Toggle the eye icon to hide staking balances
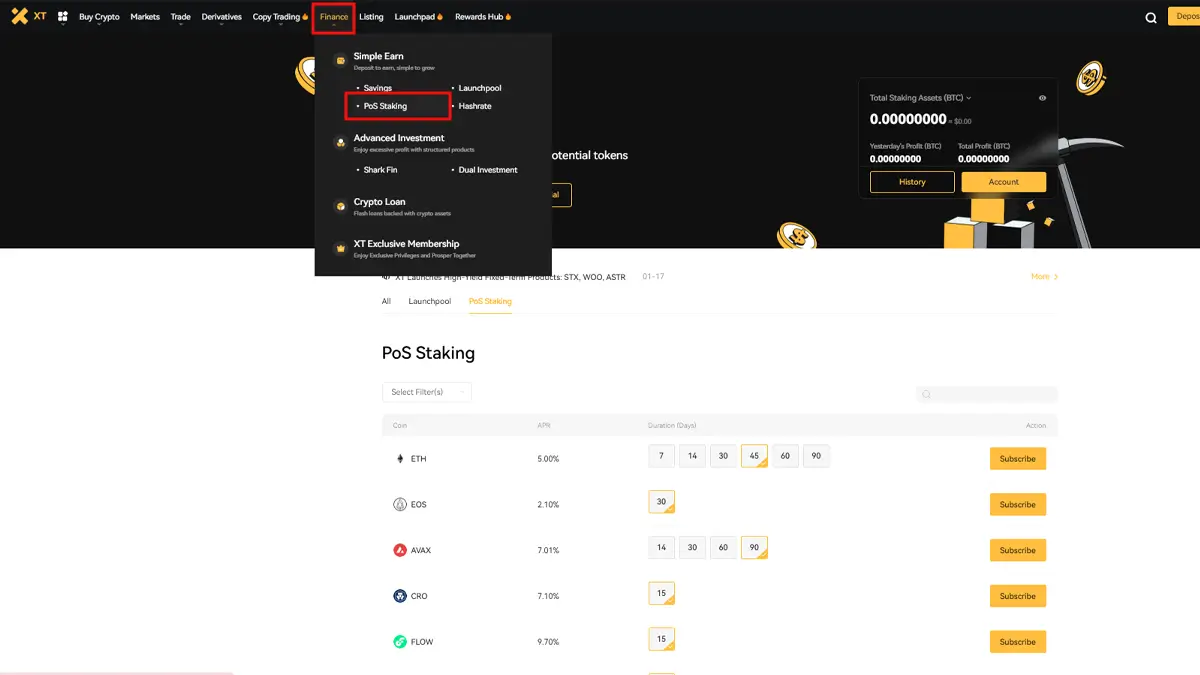The image size is (1200, 675). point(1042,98)
